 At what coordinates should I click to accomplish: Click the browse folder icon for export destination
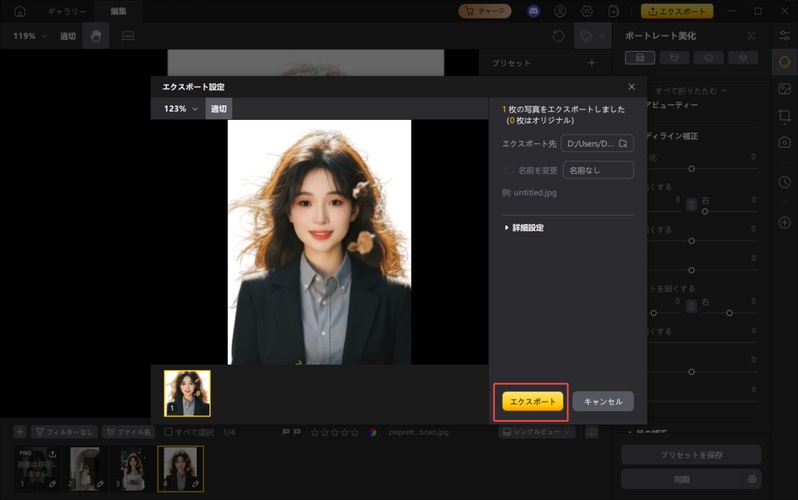click(623, 144)
